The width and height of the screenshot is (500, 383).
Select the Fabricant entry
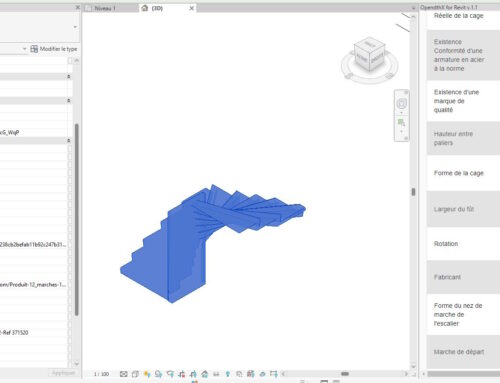tap(463, 277)
